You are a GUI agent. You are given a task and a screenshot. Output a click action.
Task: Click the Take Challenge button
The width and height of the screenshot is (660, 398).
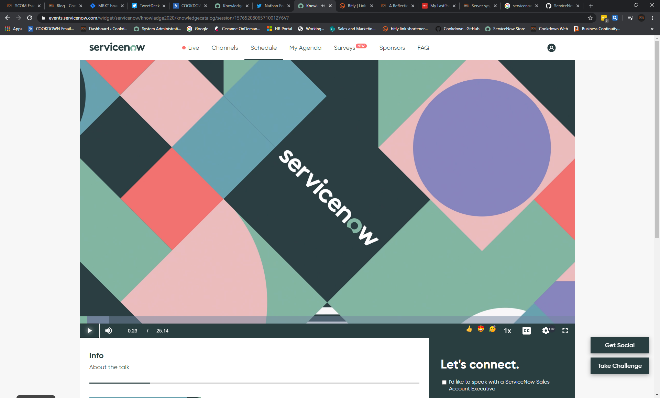(620, 366)
